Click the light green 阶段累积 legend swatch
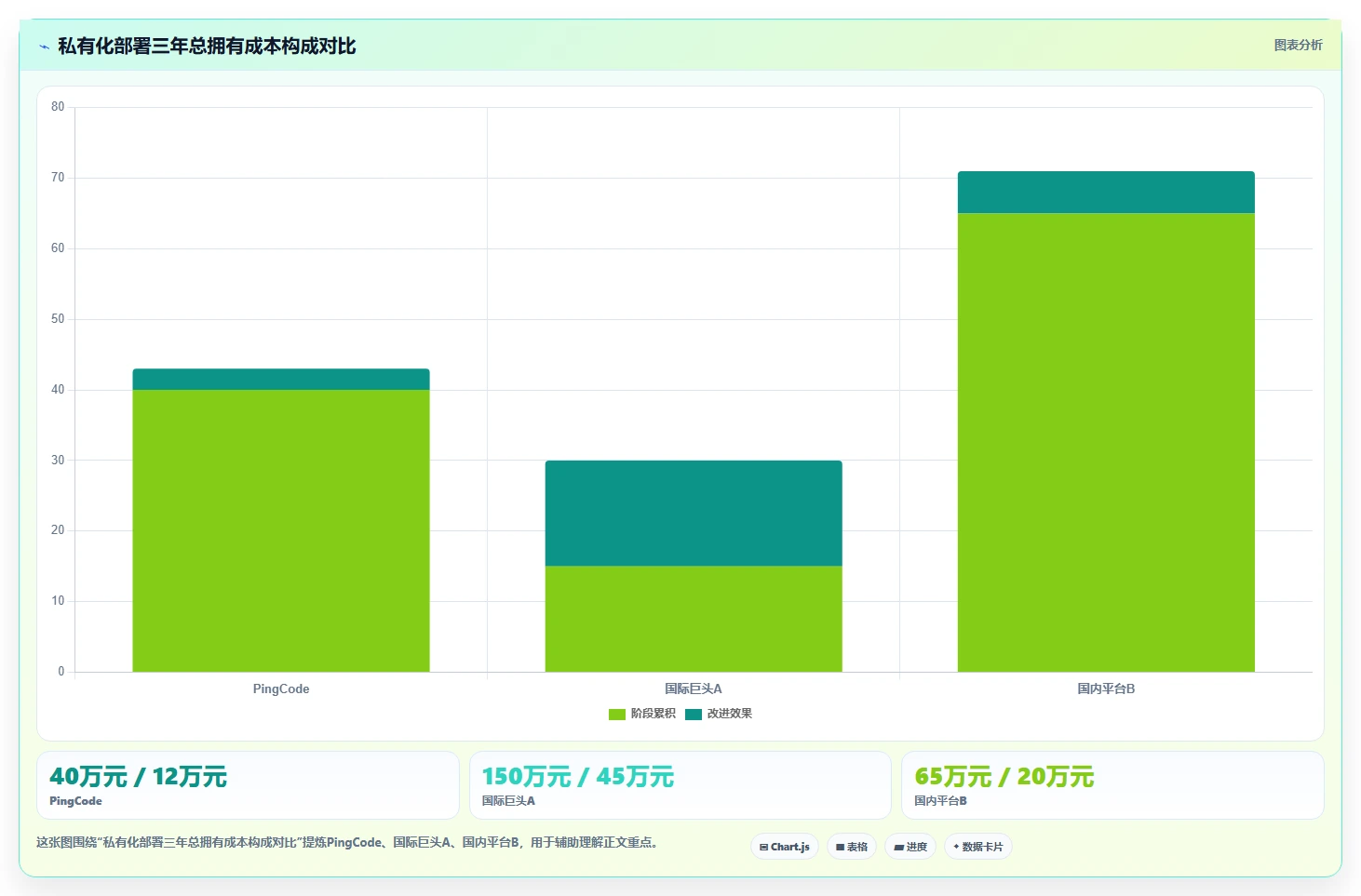Screen dimensions: 1361x896 click(x=616, y=715)
